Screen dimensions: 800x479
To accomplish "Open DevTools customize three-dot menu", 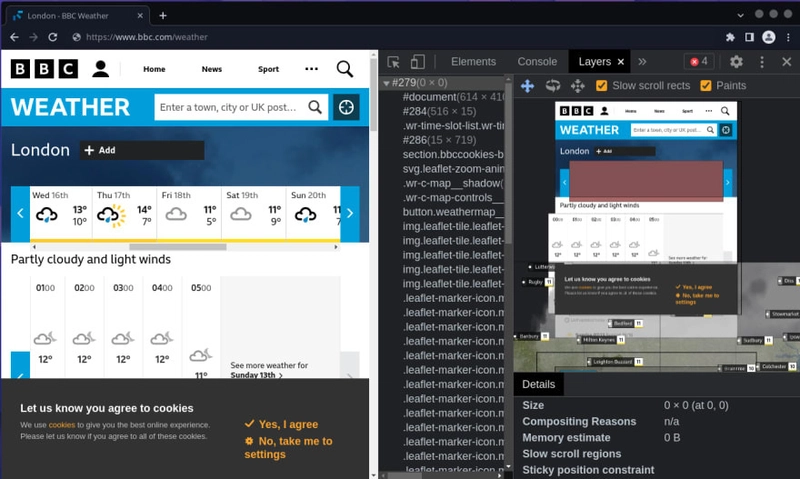I will (x=762, y=62).
